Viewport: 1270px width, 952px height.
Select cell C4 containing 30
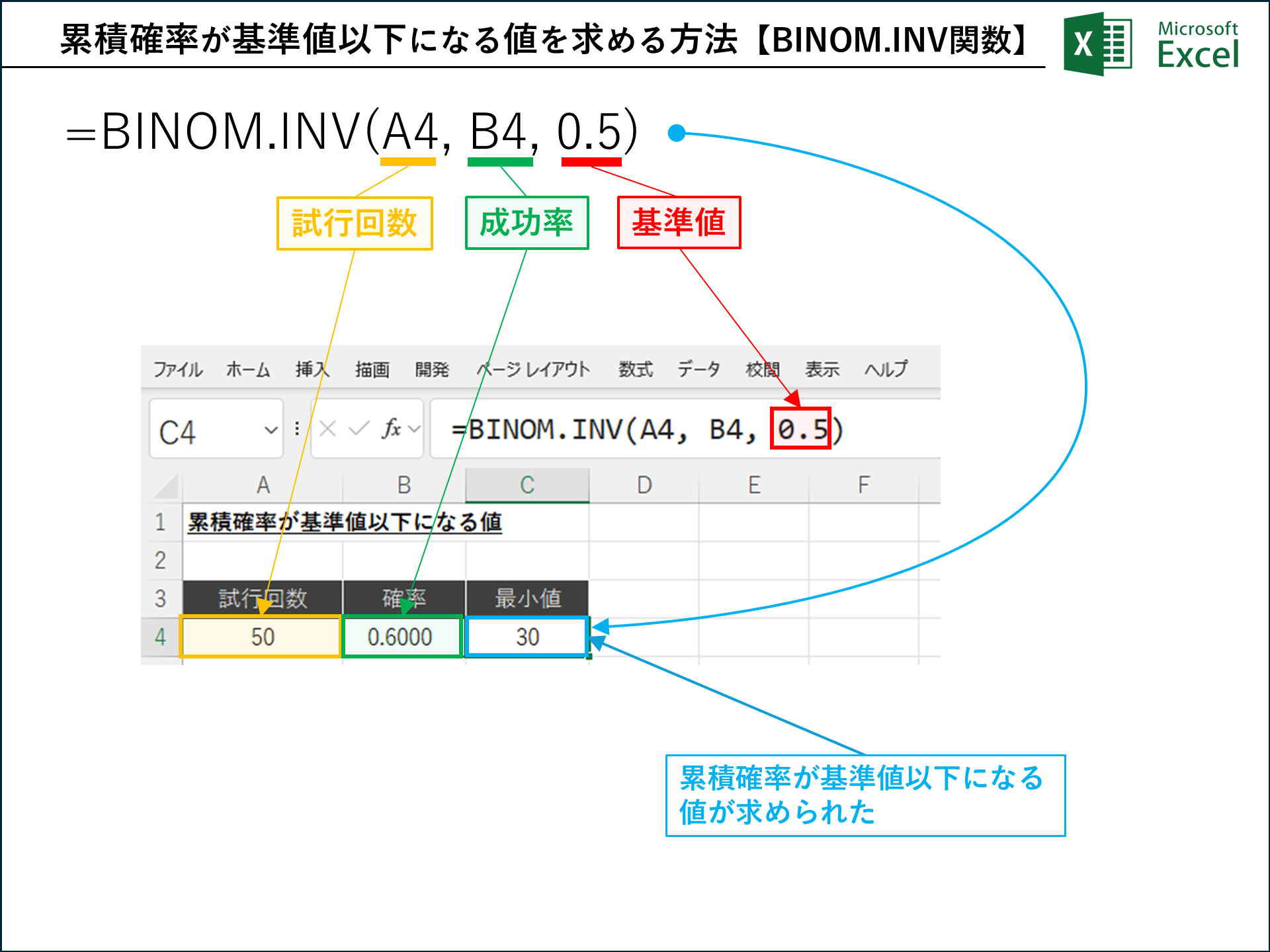click(526, 637)
